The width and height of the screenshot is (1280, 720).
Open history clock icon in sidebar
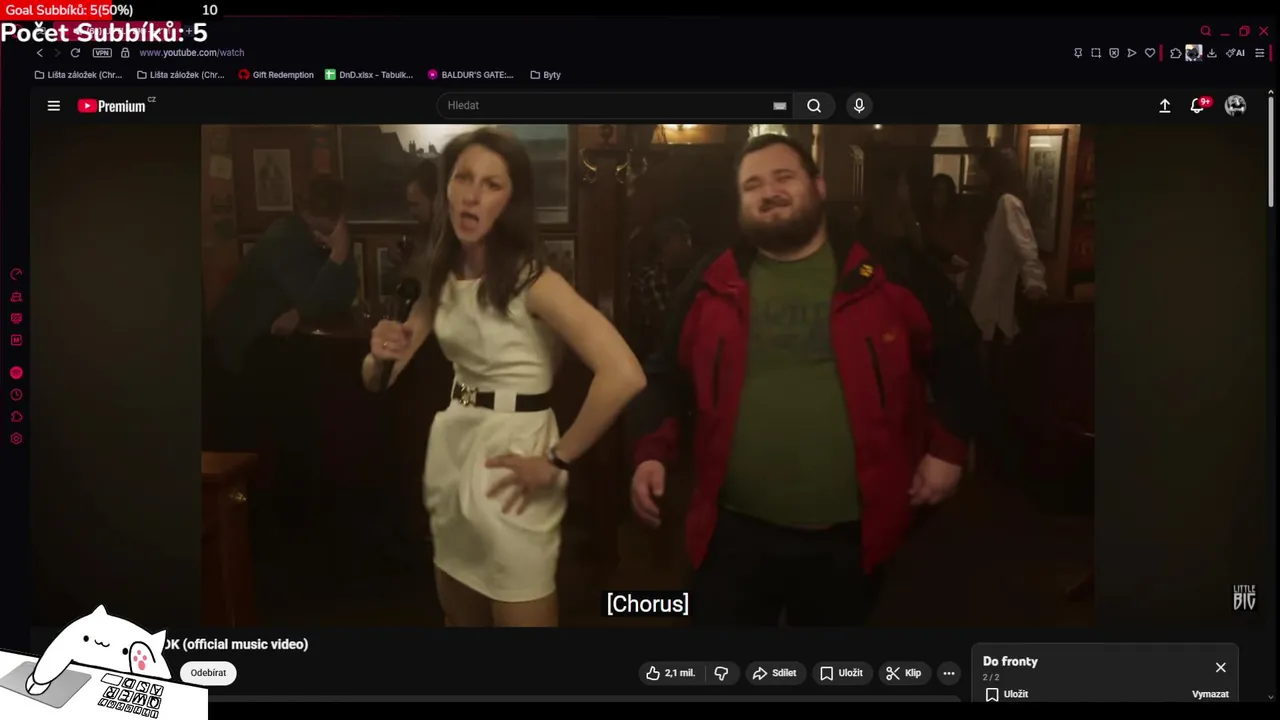pos(16,395)
